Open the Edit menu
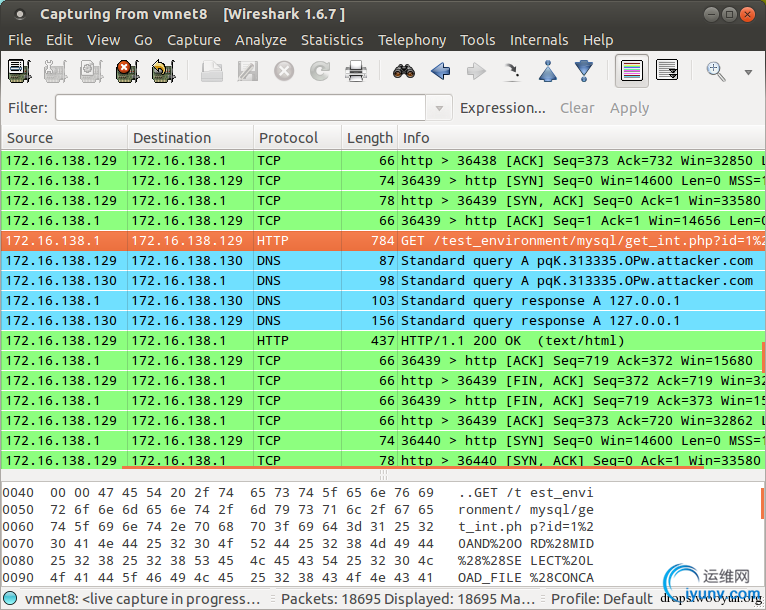 (x=59, y=40)
